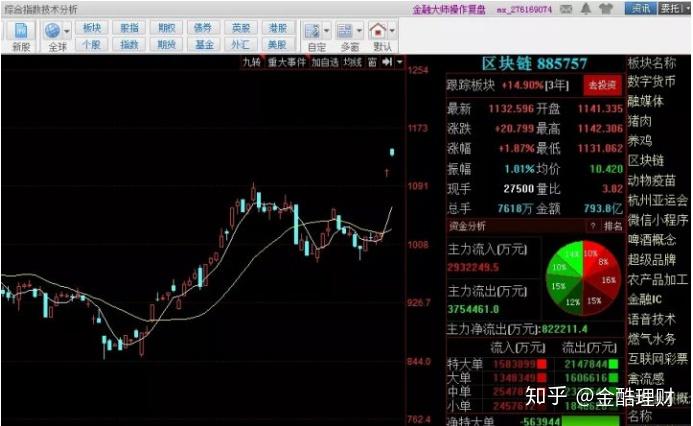The height and width of the screenshot is (426, 693).
Task: Select 禽流感 in the sector list
Action: tap(646, 379)
